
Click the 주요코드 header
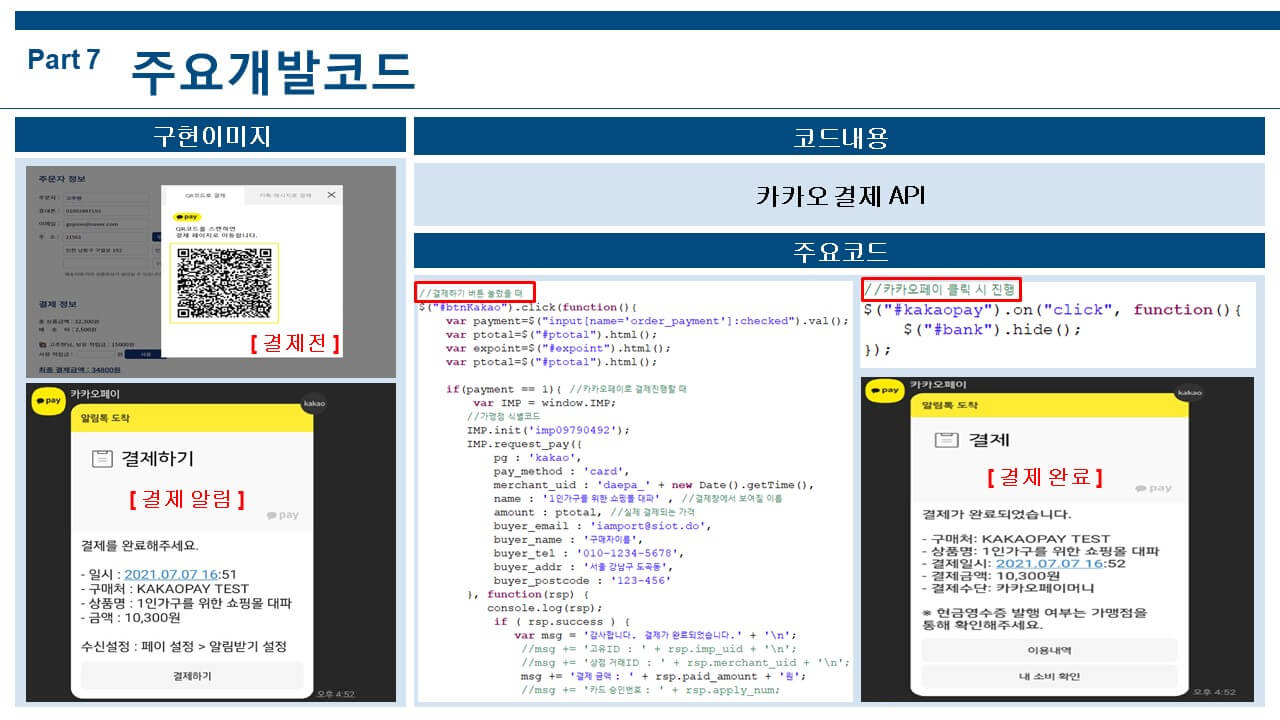pos(839,250)
